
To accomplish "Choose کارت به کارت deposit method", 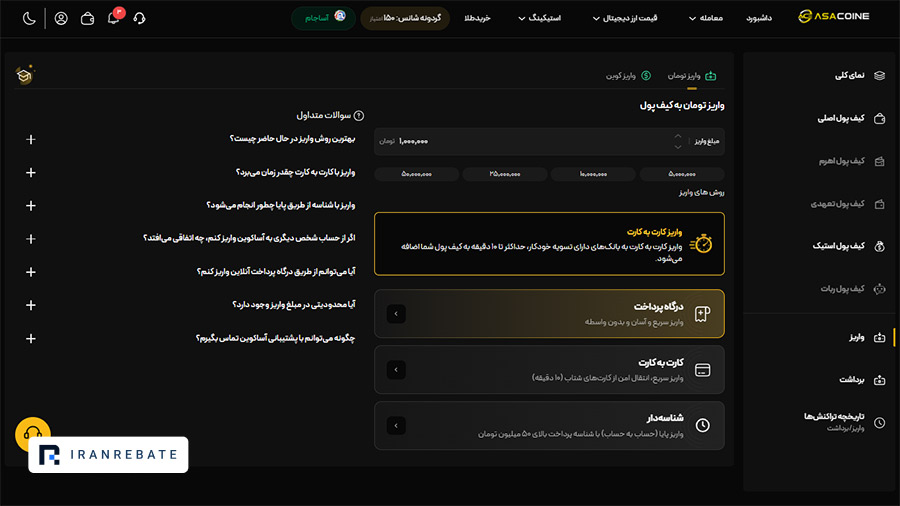I will [x=549, y=369].
